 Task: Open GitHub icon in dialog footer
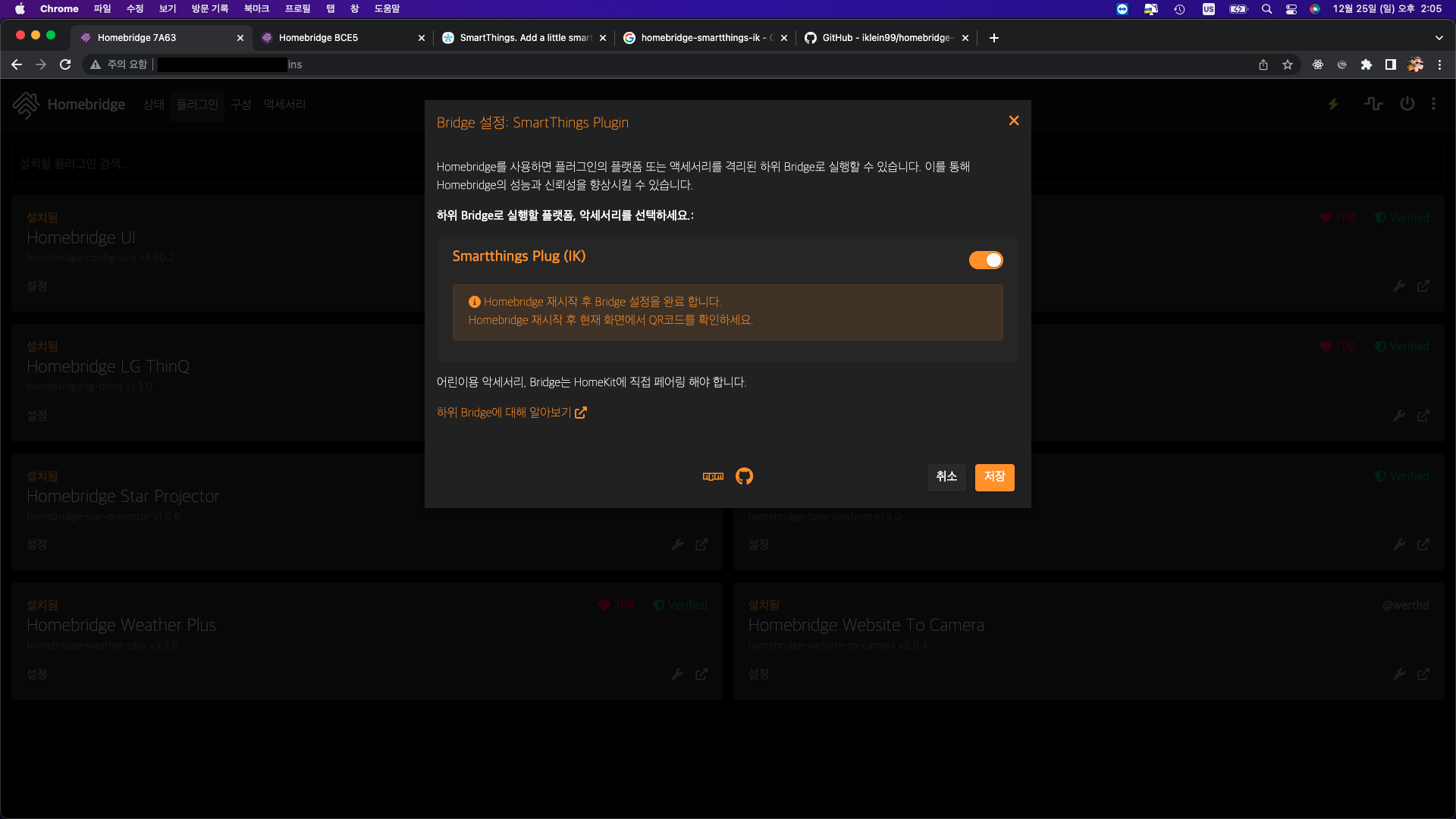click(744, 476)
